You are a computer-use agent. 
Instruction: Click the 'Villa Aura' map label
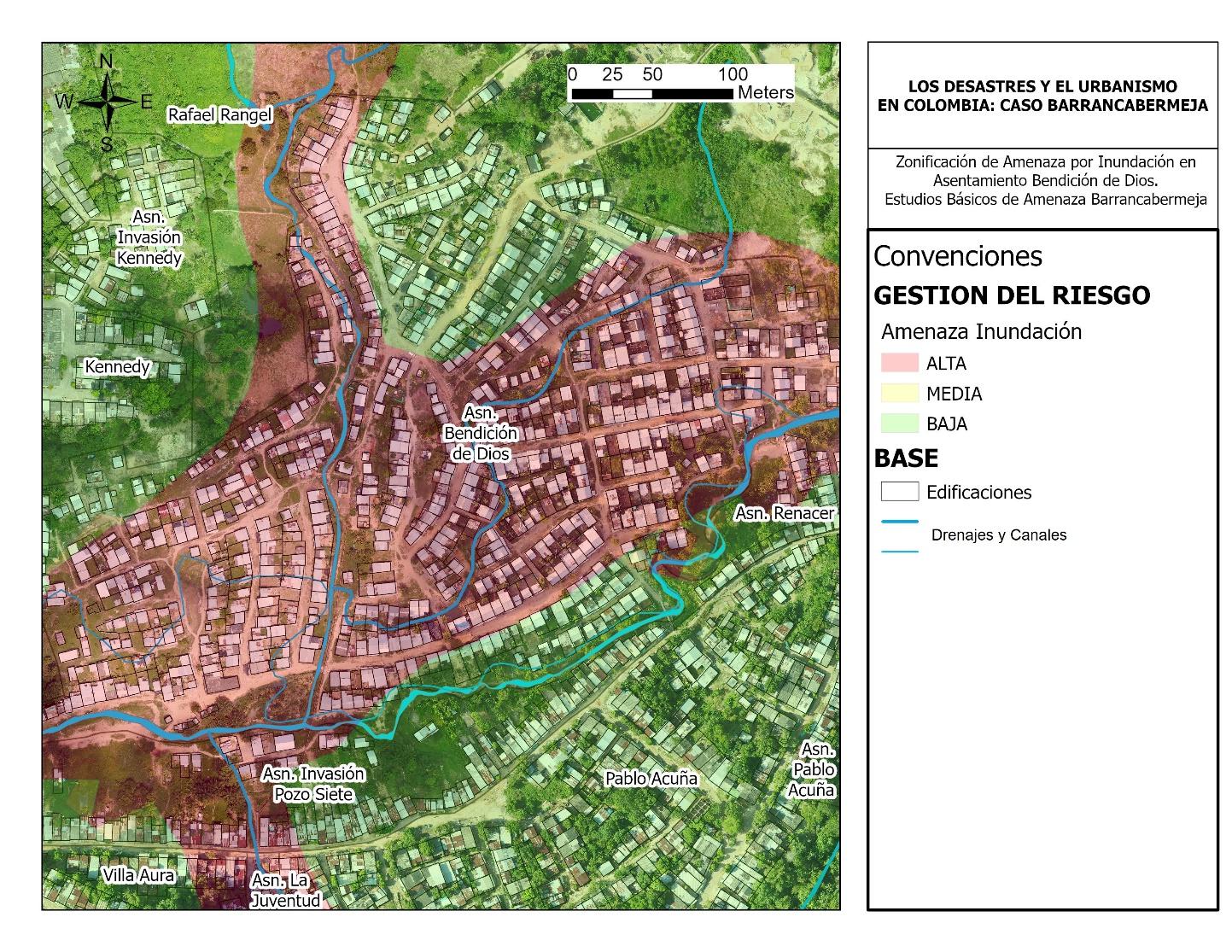click(138, 875)
